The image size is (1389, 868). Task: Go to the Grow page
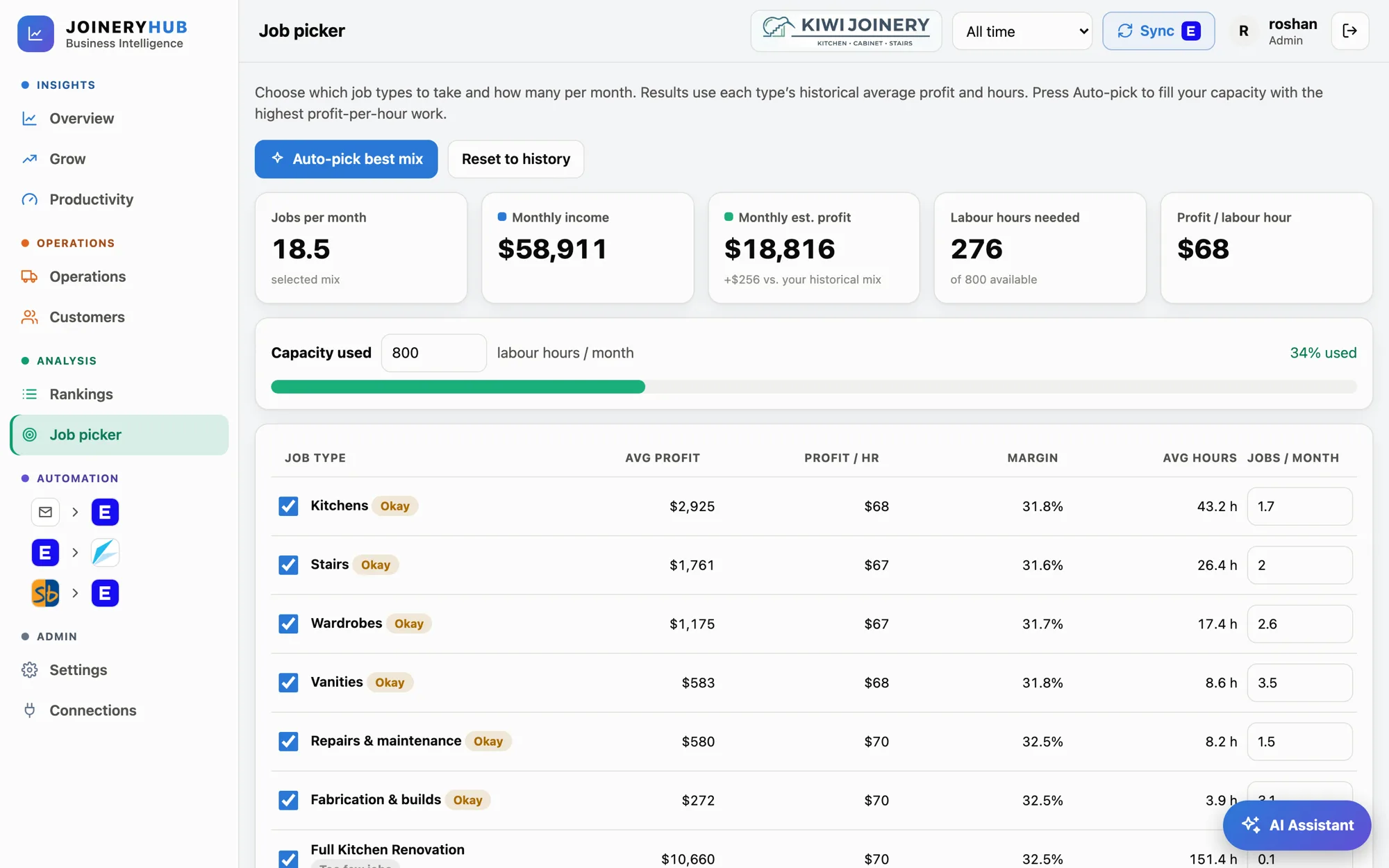[119, 159]
